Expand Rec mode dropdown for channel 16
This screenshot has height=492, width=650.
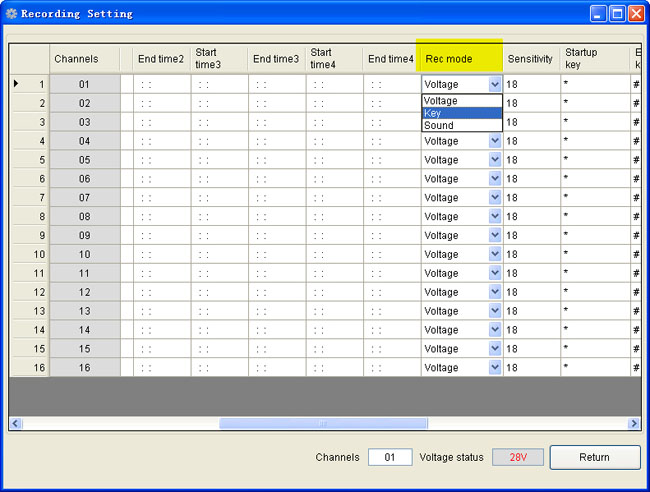point(495,367)
